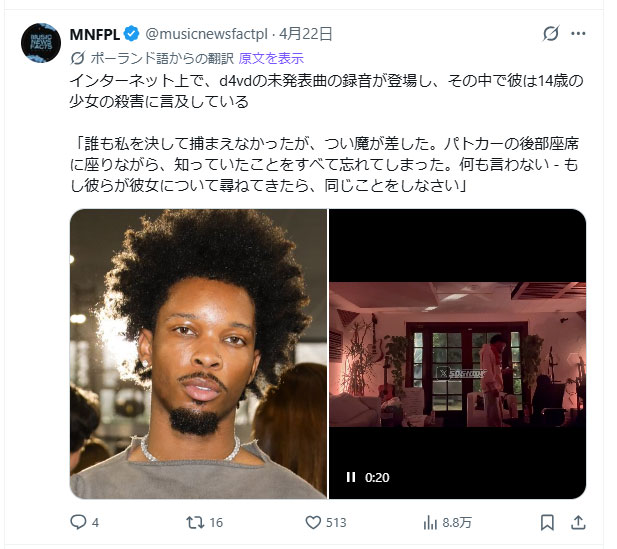Open the @musicnewsfactpl handle
The height and width of the screenshot is (549, 617).
tap(207, 34)
